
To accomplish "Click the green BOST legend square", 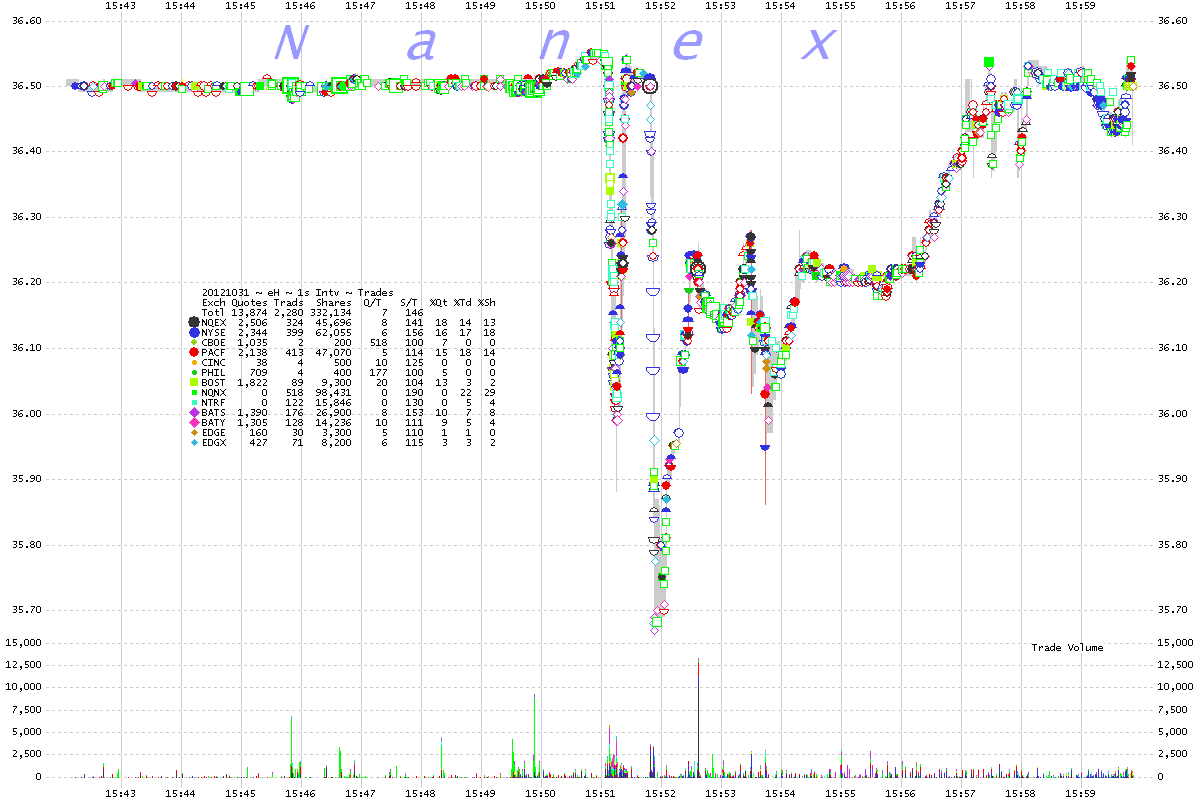I will tap(193, 382).
